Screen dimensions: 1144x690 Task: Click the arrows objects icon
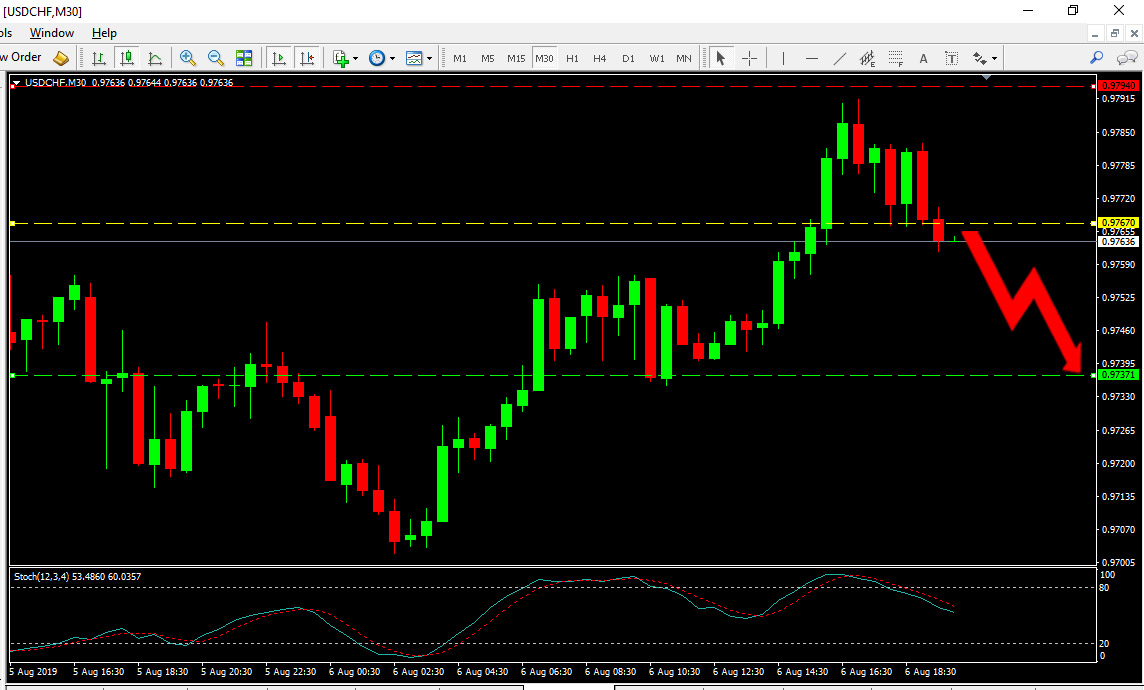(x=980, y=58)
